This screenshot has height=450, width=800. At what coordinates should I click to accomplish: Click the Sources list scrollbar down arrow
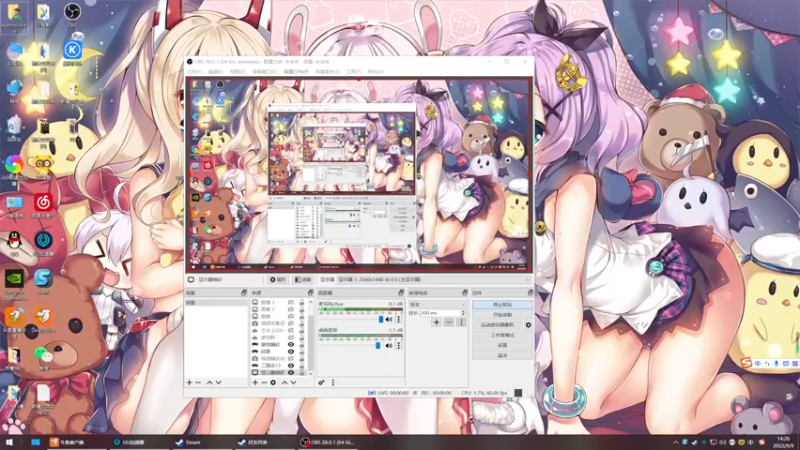tap(311, 373)
